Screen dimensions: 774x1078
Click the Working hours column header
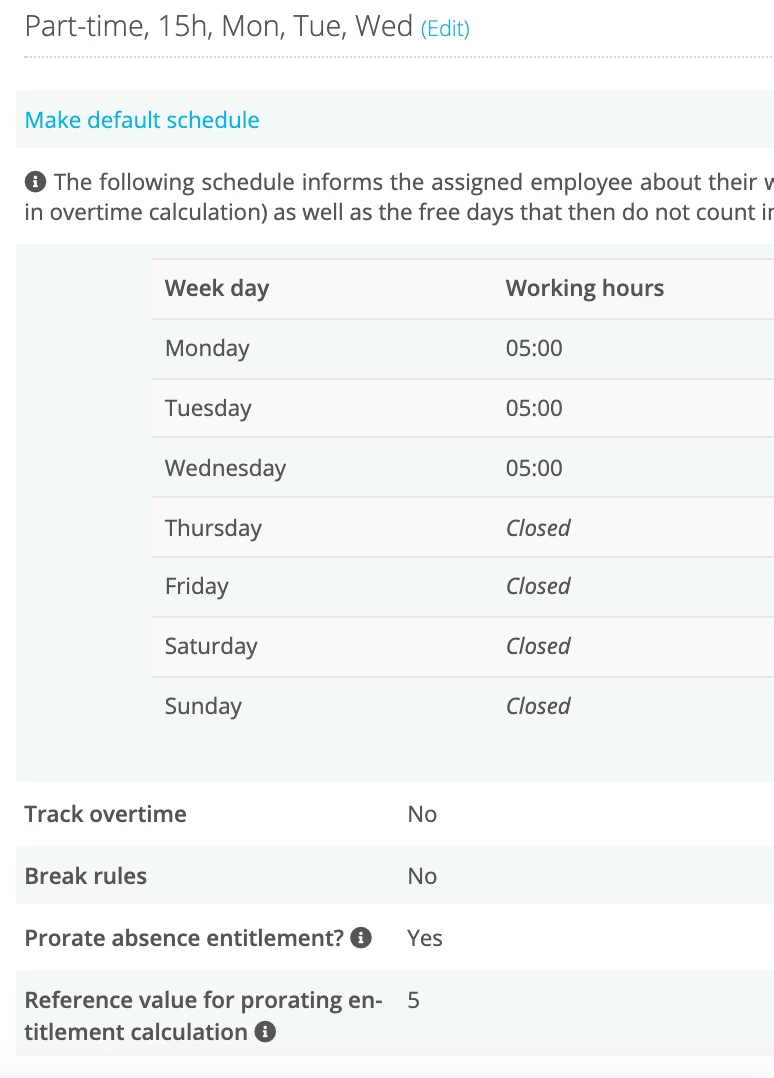click(x=585, y=288)
